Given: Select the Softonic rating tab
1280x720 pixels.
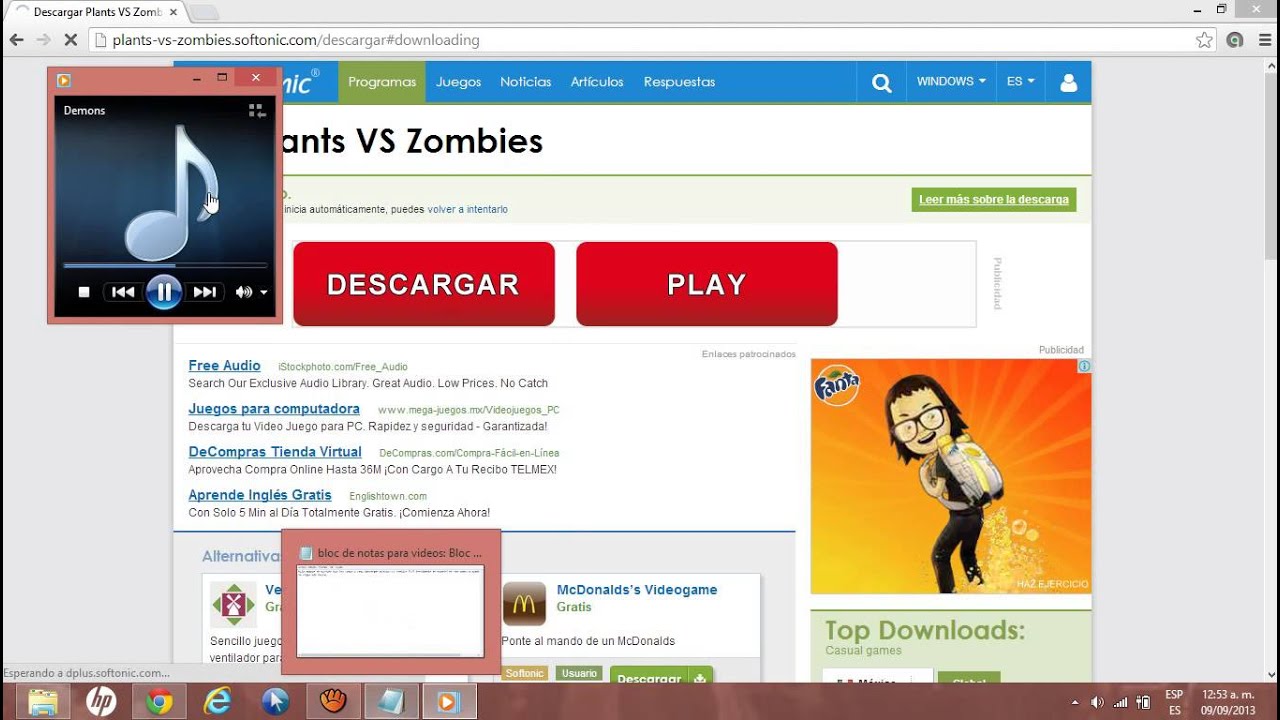Looking at the screenshot, I should click(x=524, y=674).
